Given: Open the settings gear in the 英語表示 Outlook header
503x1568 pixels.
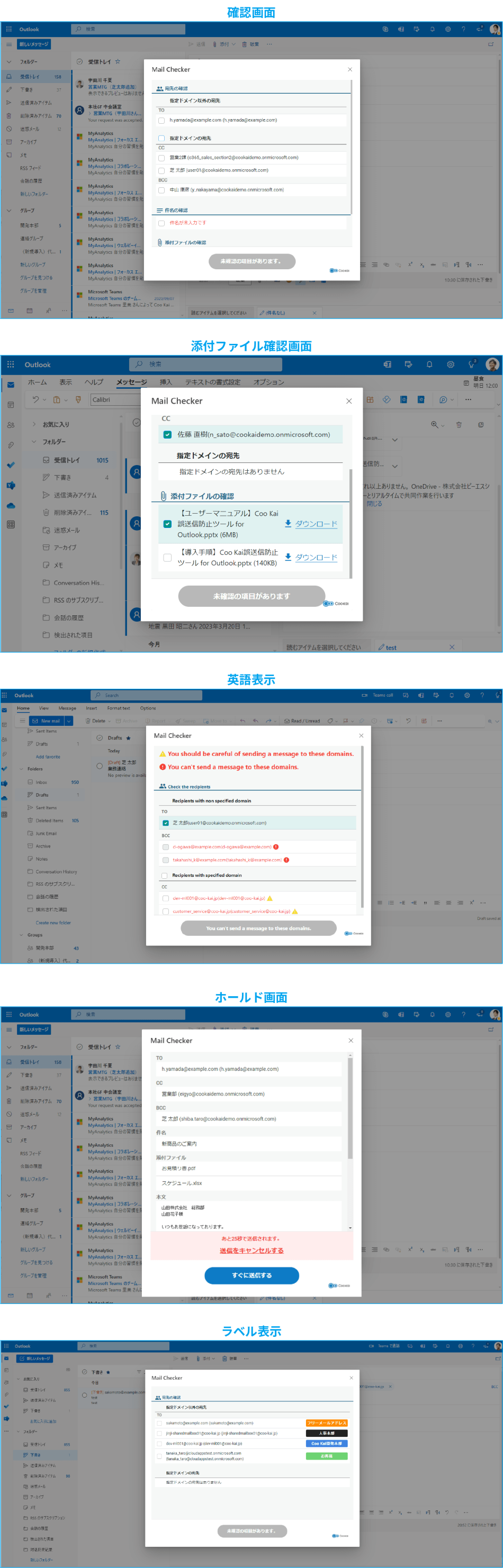Looking at the screenshot, I should click(467, 695).
